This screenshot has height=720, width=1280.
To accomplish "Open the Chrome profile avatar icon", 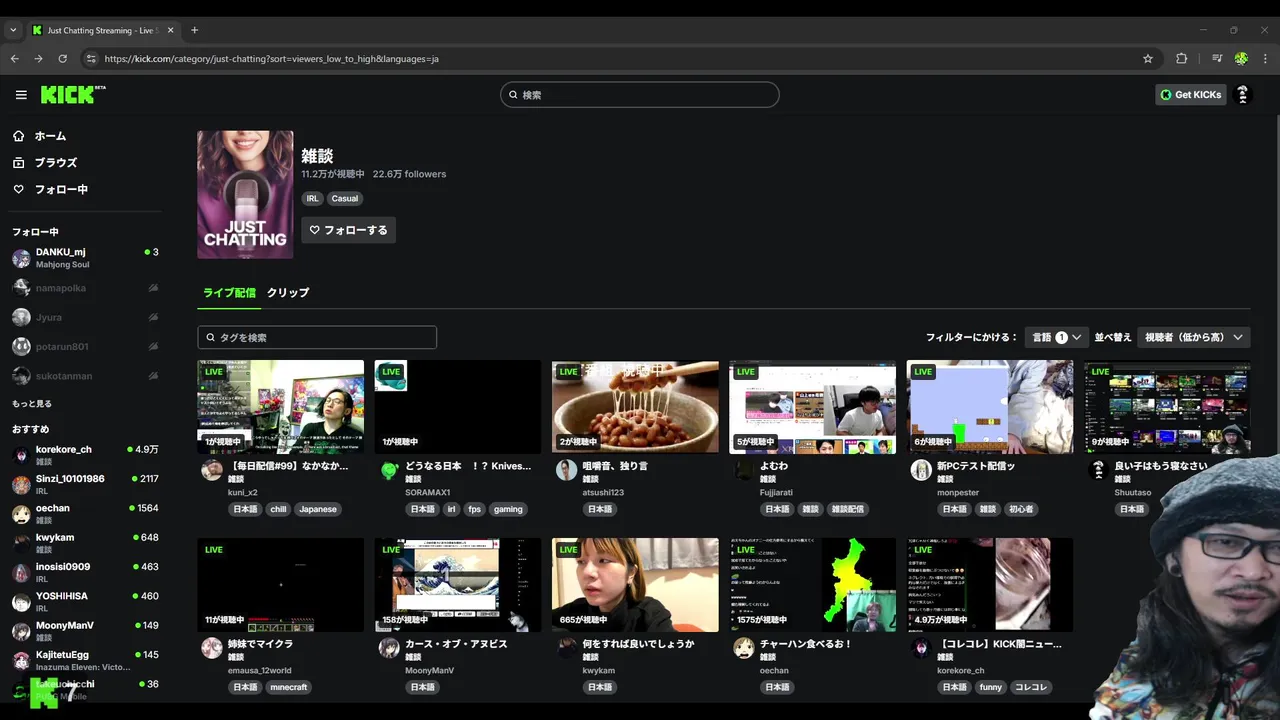I will coord(1241,59).
